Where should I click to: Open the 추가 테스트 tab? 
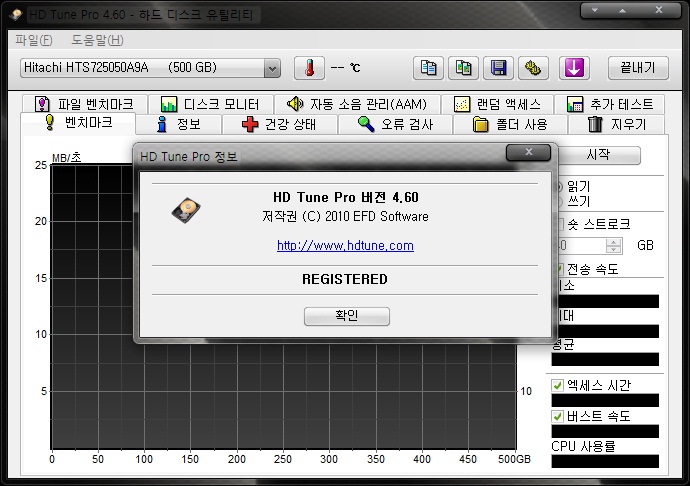(609, 104)
